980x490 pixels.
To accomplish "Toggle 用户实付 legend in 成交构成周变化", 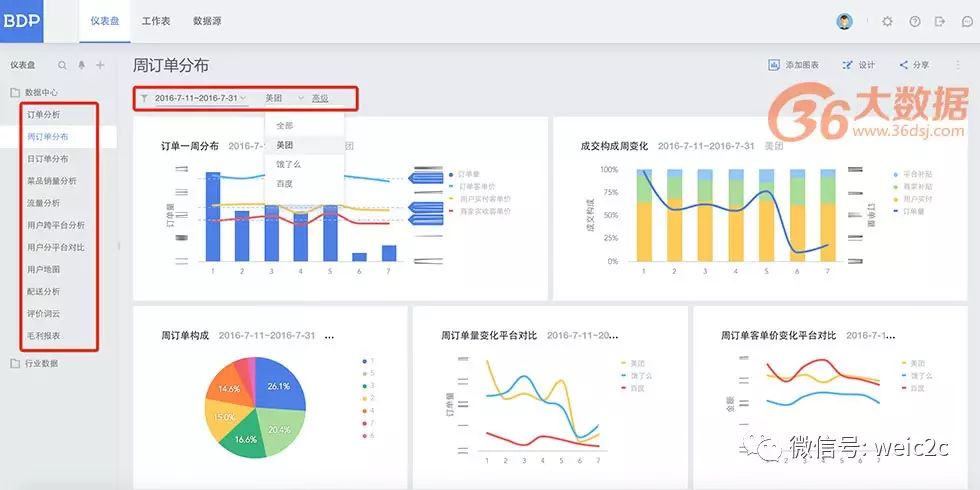I will [913, 199].
